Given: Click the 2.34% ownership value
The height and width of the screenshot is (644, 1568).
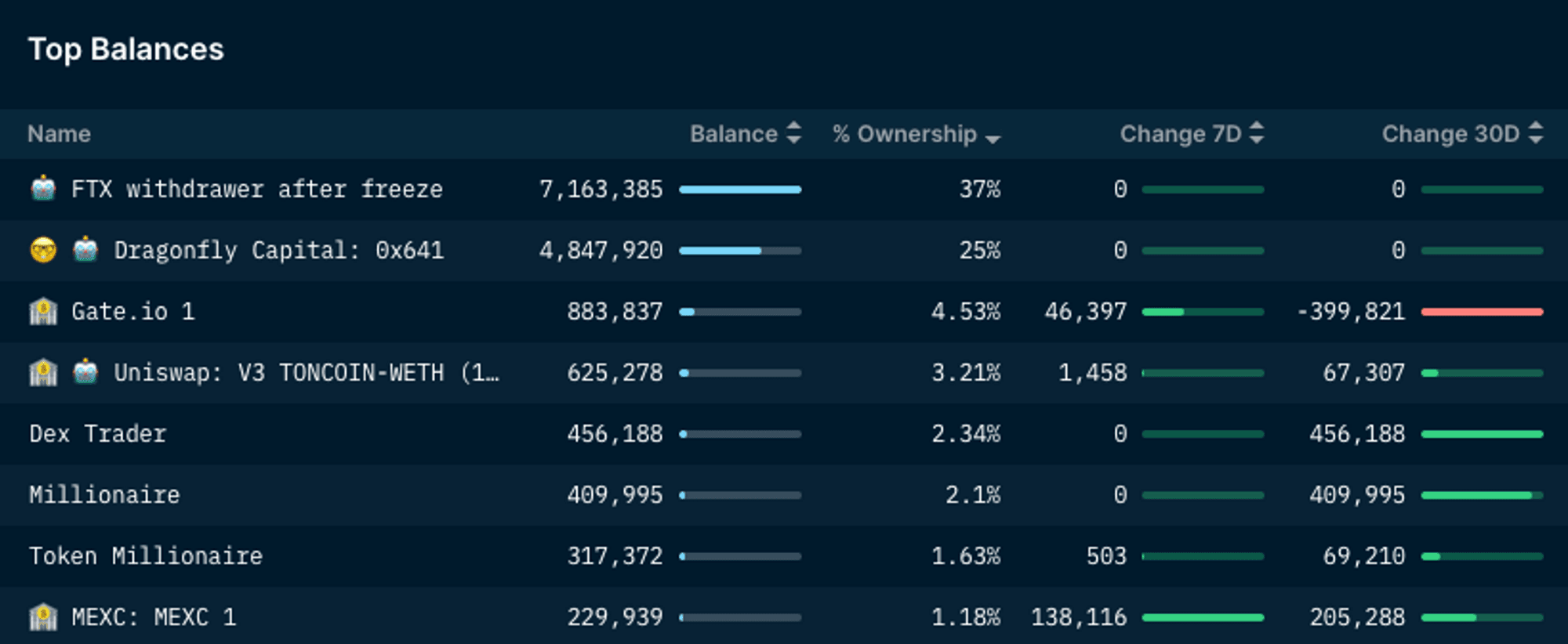Looking at the screenshot, I should (966, 433).
